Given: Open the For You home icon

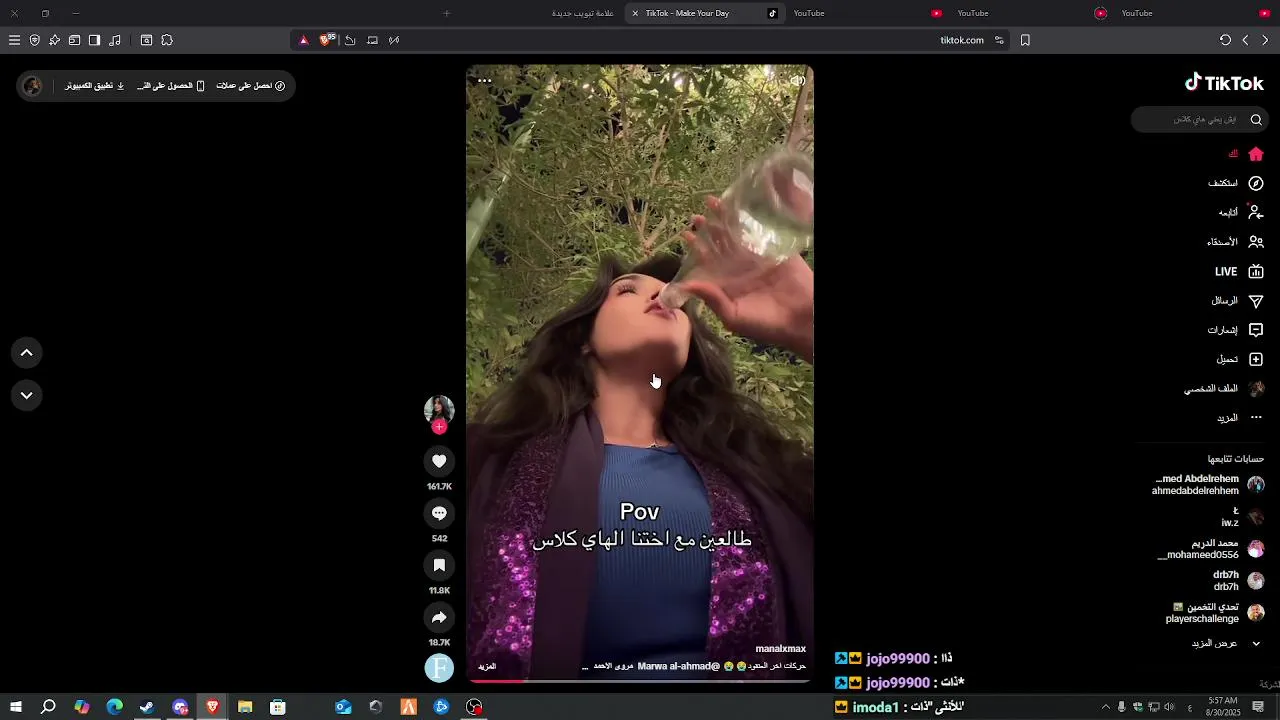Looking at the screenshot, I should click(x=1256, y=154).
